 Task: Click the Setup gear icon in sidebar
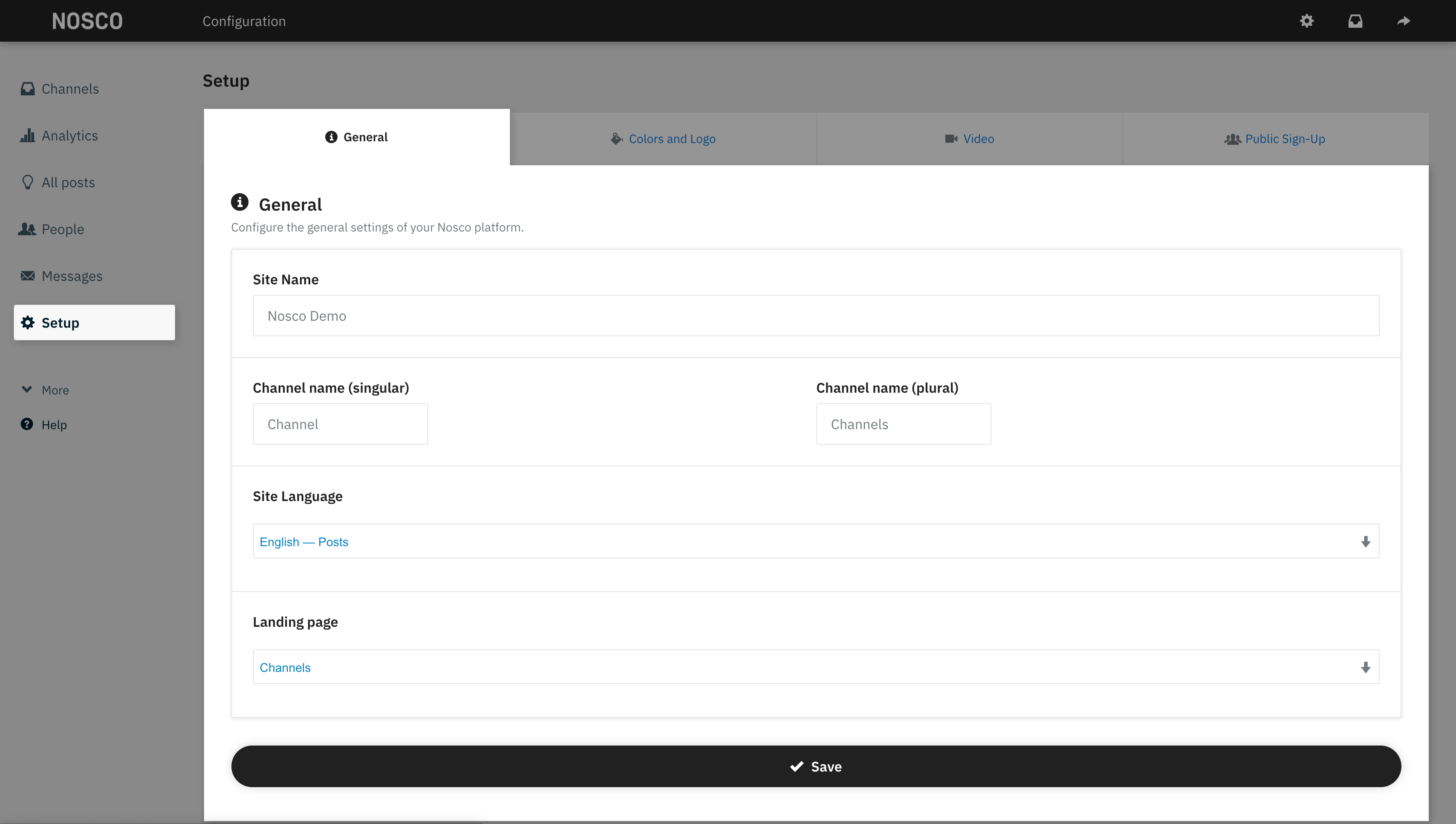point(27,322)
